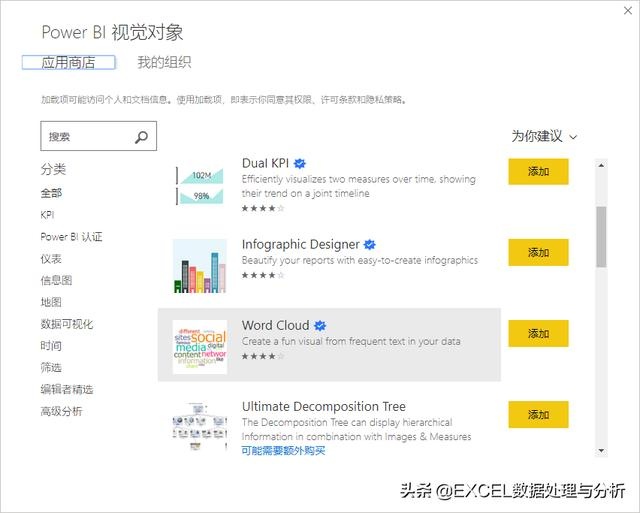This screenshot has width=640, height=513.
Task: Add the Word Cloud visual
Action: 538,333
